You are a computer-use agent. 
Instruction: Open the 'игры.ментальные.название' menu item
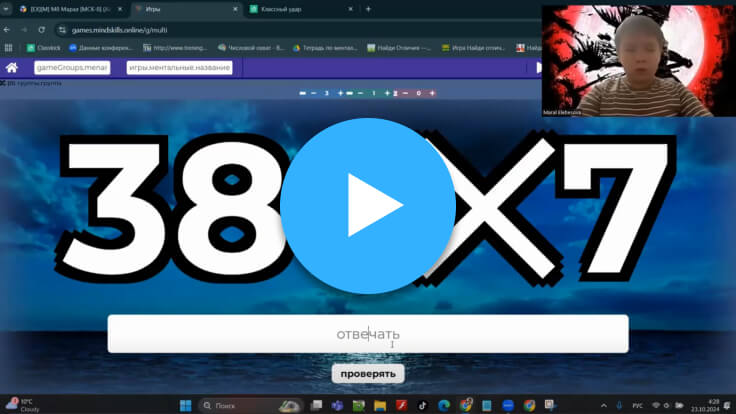pos(180,68)
